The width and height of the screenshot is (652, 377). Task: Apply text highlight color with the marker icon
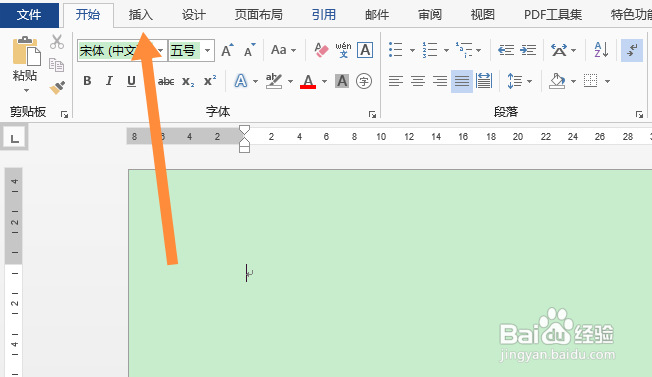click(x=274, y=81)
